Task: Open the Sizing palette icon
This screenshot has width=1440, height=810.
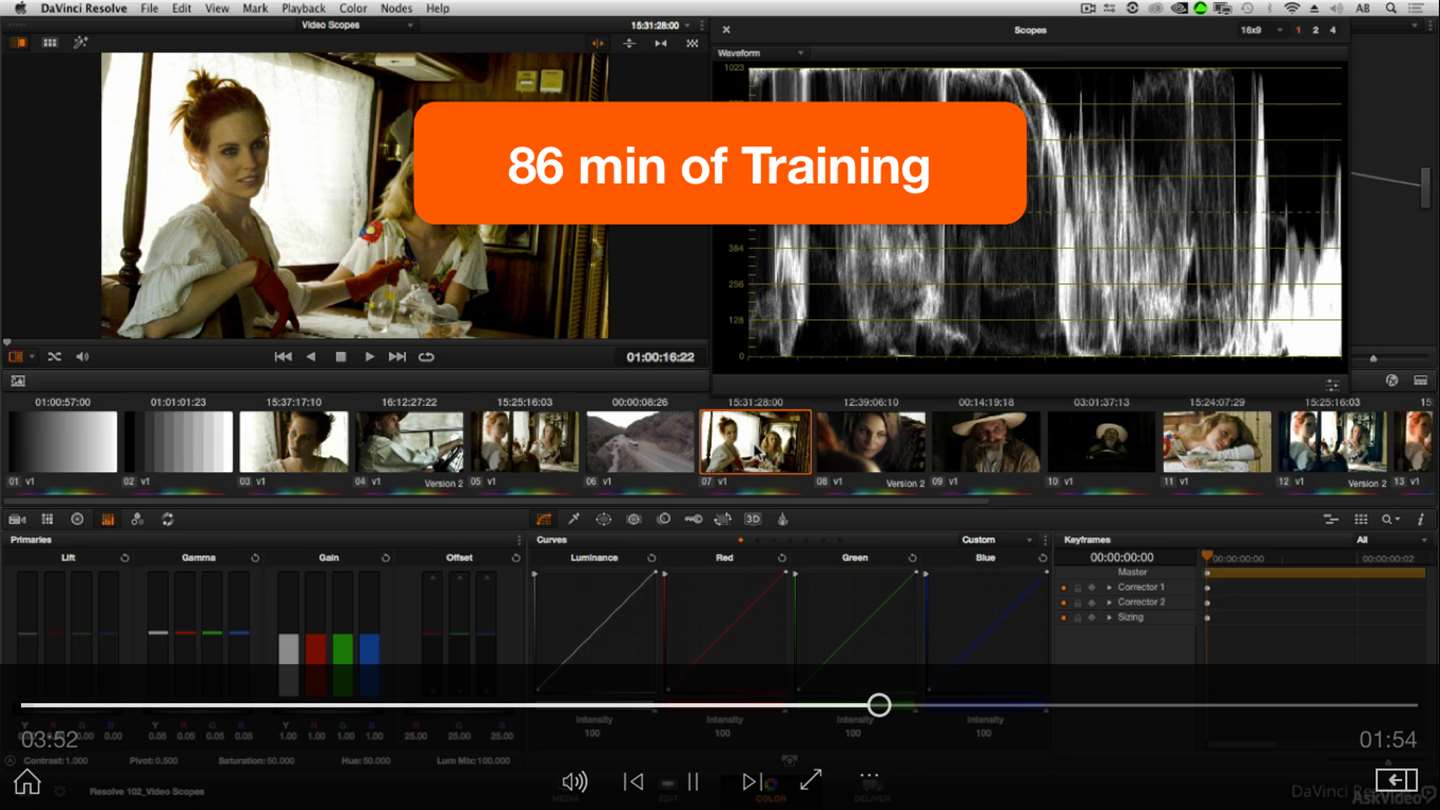Action: [723, 519]
